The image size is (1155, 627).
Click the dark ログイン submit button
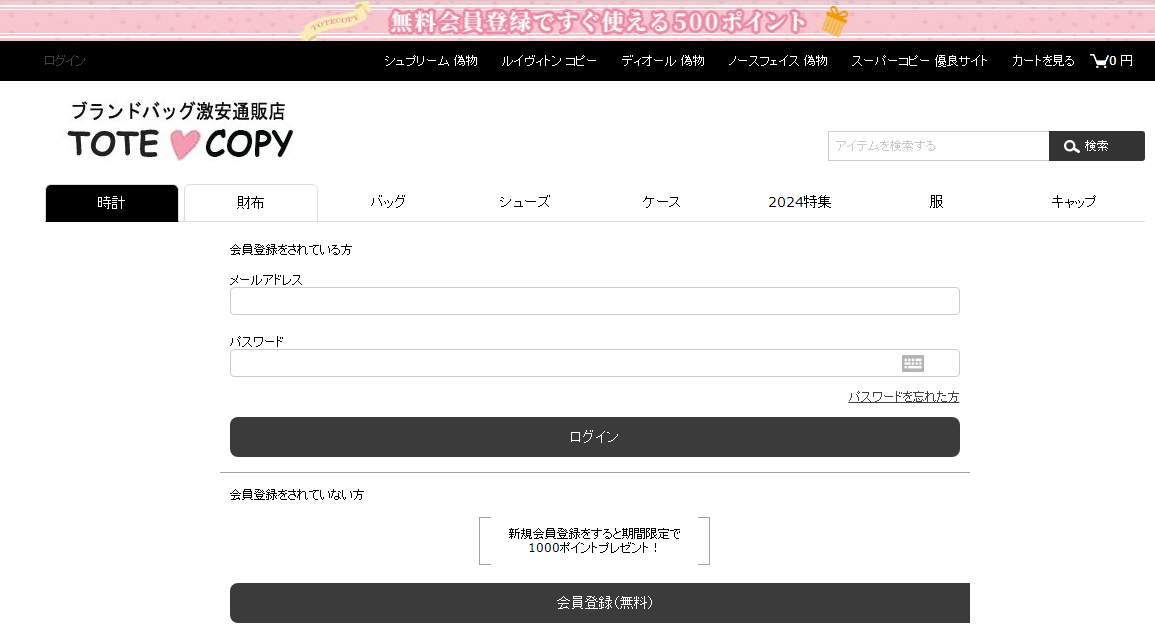594,437
